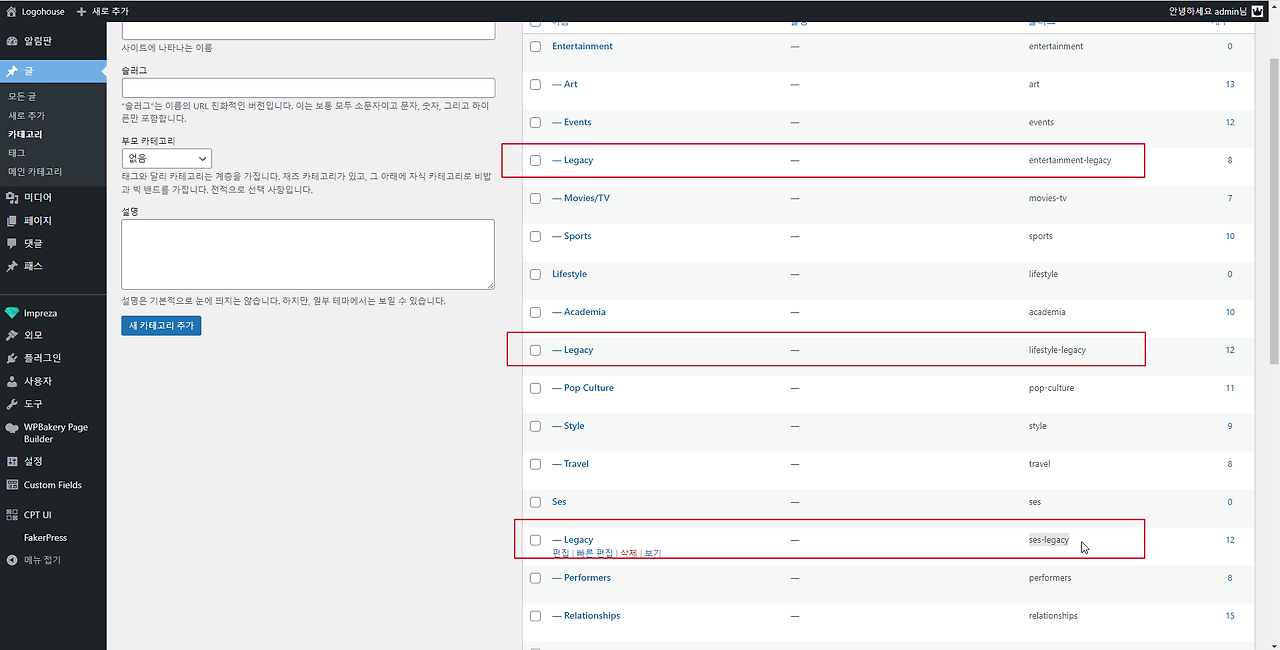This screenshot has height=650, width=1280.
Task: Tick the Performers row checkbox
Action: (x=535, y=578)
